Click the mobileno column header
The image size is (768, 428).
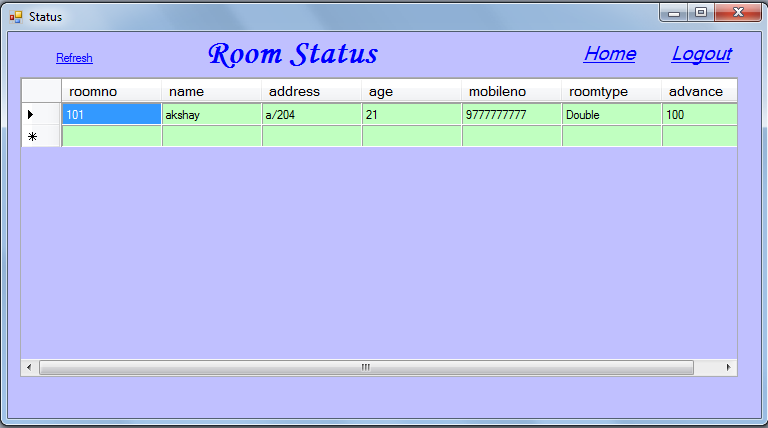pos(511,91)
